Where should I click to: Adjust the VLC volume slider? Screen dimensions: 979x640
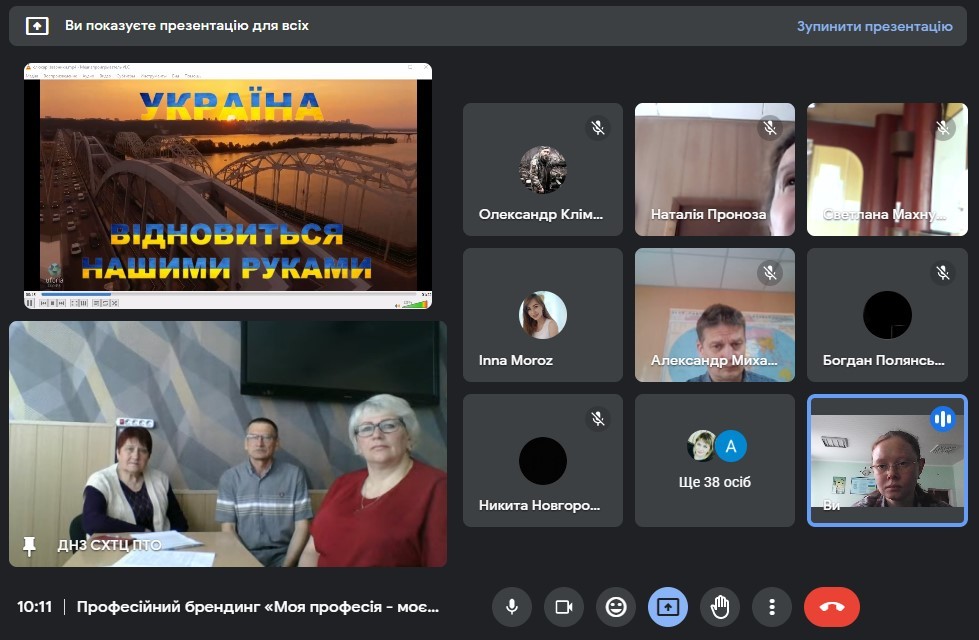(x=413, y=302)
